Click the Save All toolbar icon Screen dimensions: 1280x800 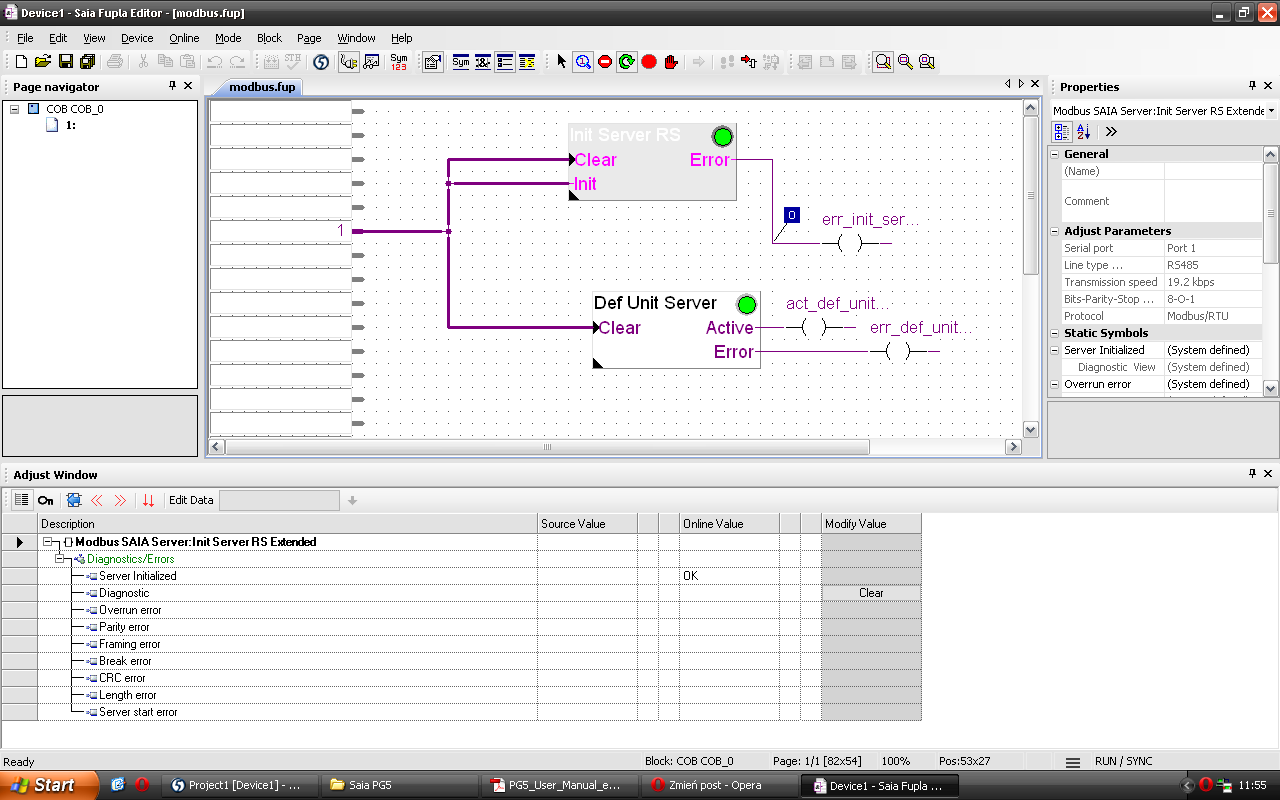[x=87, y=62]
